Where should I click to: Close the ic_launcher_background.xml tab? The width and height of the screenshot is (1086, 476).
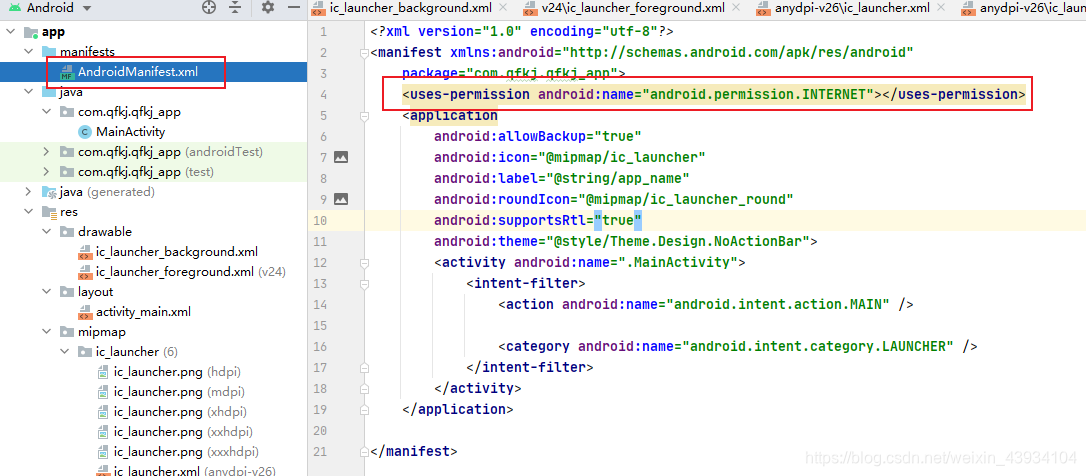(x=503, y=8)
